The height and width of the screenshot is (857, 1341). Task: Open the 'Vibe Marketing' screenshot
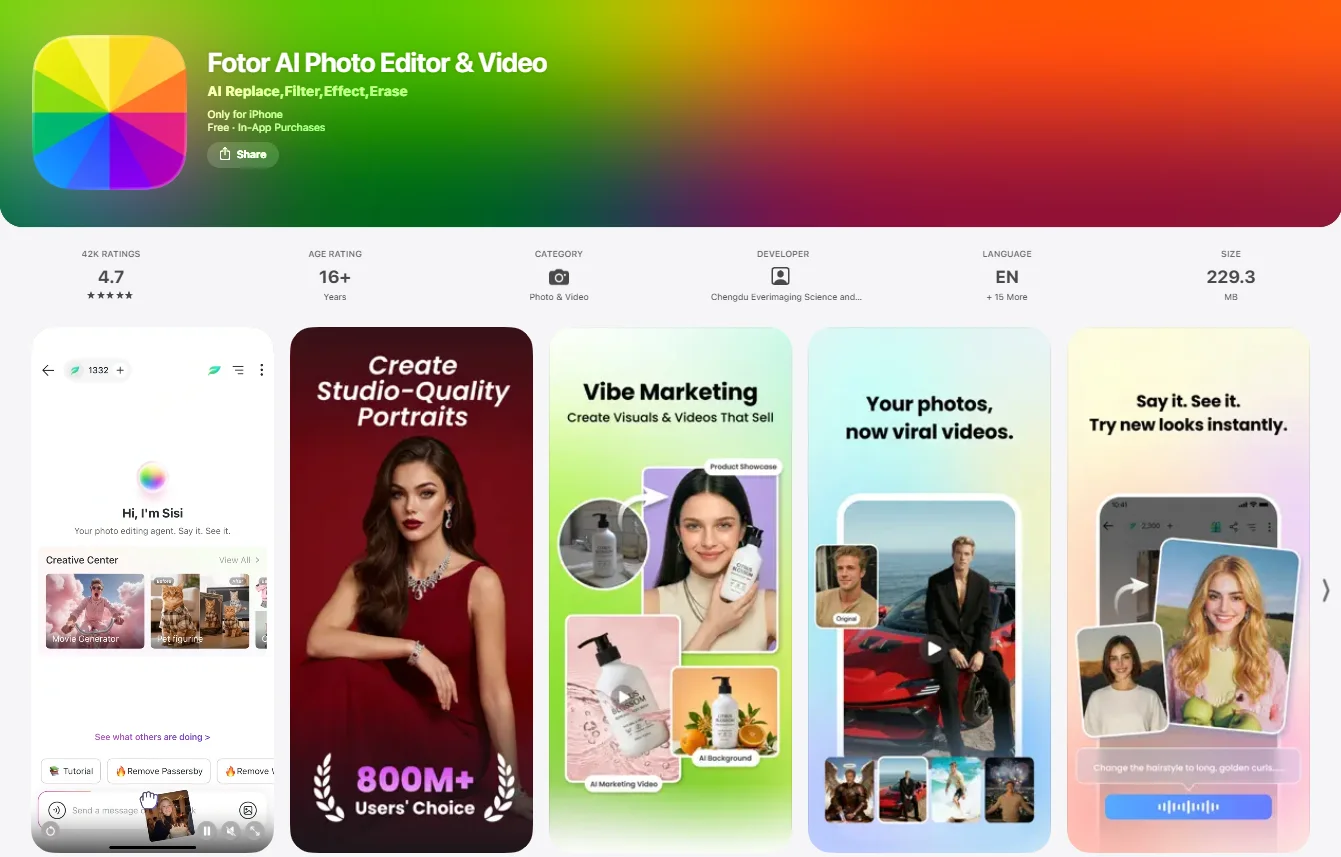[x=670, y=590]
